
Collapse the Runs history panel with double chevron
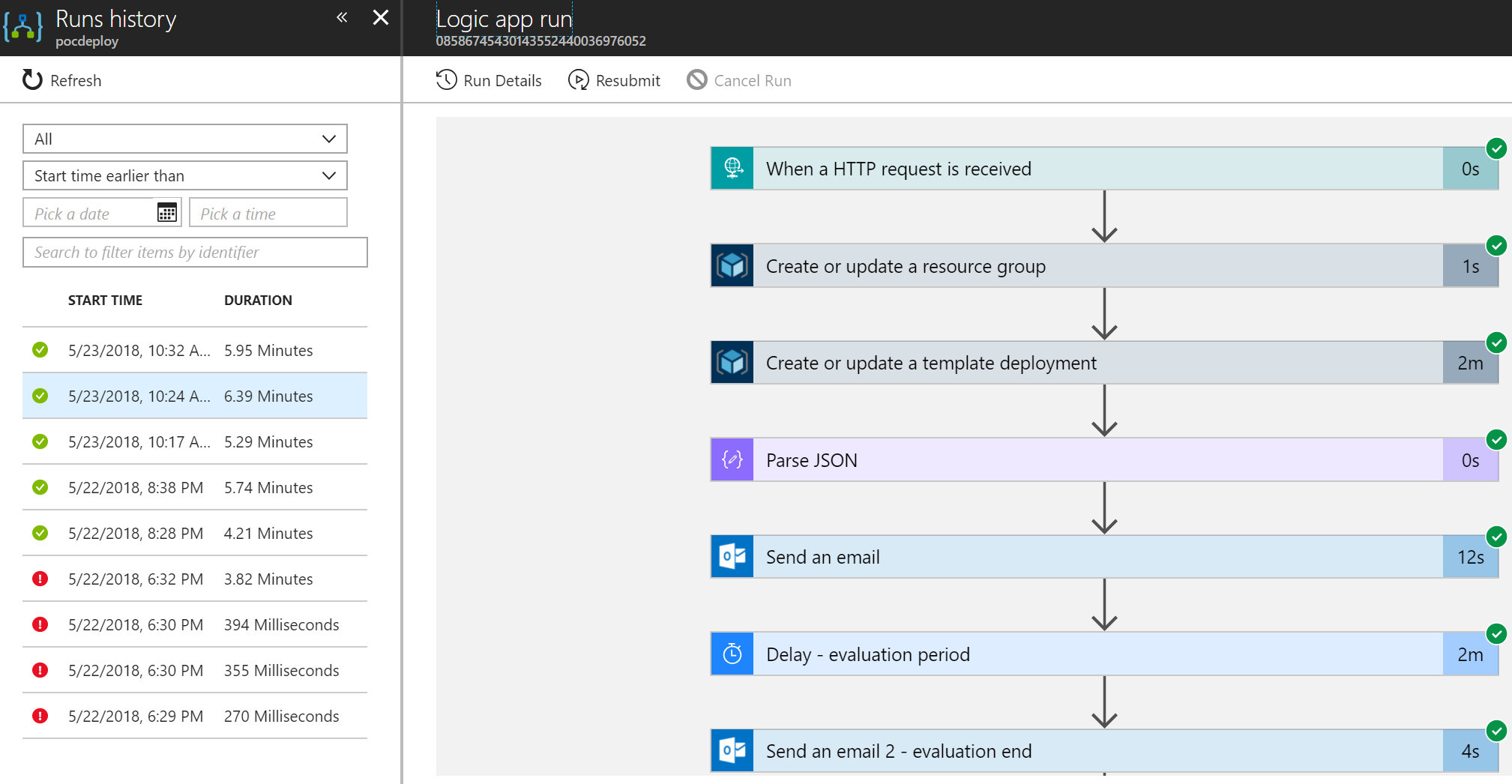342,17
